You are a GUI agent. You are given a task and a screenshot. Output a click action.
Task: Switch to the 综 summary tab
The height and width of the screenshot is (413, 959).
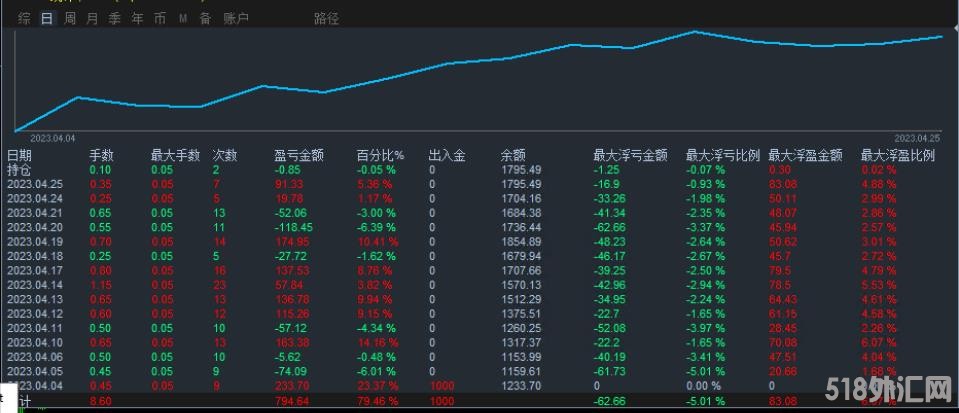[24, 18]
